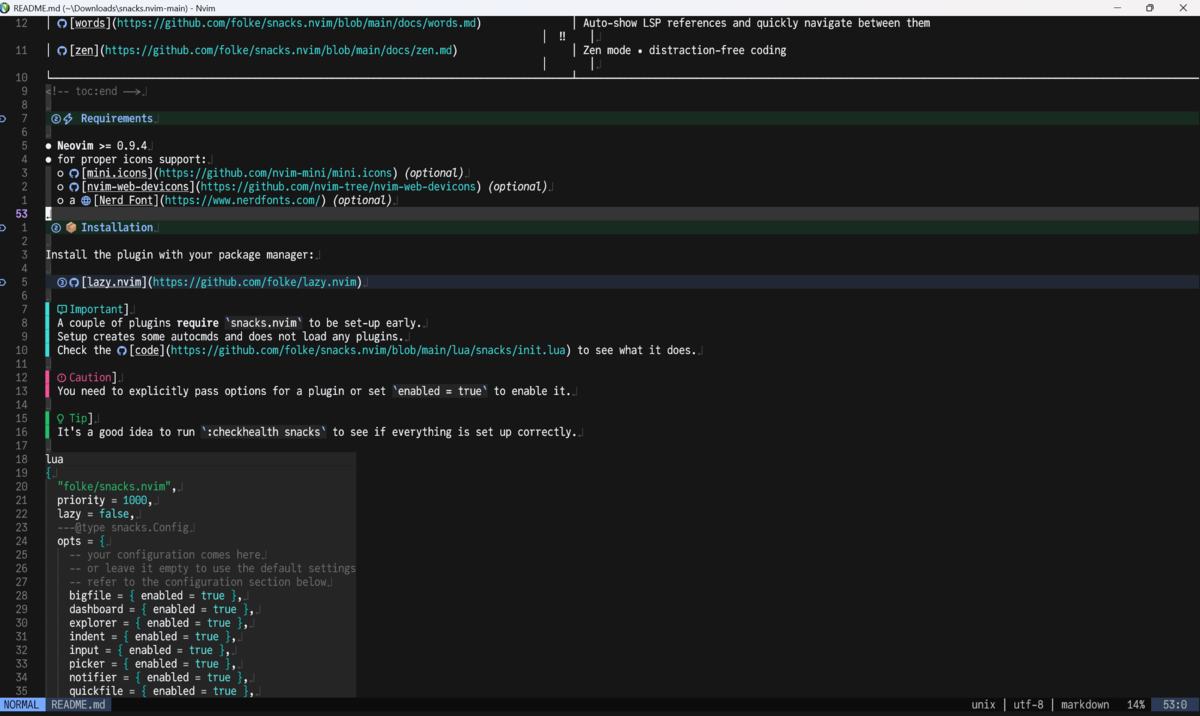This screenshot has height=716, width=1200.
Task: Click the NORMAL mode indicator
Action: pyautogui.click(x=21, y=705)
